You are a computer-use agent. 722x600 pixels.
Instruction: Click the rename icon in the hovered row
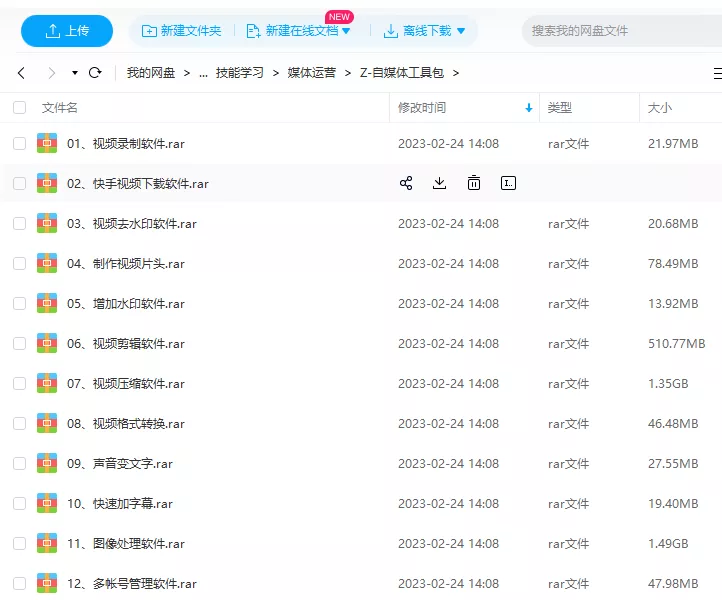[x=508, y=183]
